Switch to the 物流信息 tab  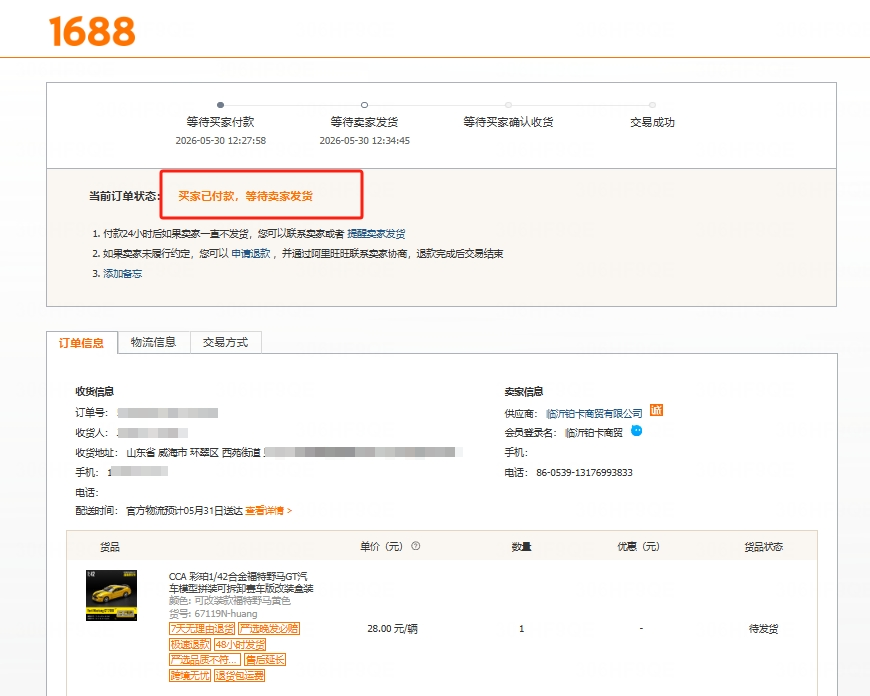pyautogui.click(x=154, y=342)
